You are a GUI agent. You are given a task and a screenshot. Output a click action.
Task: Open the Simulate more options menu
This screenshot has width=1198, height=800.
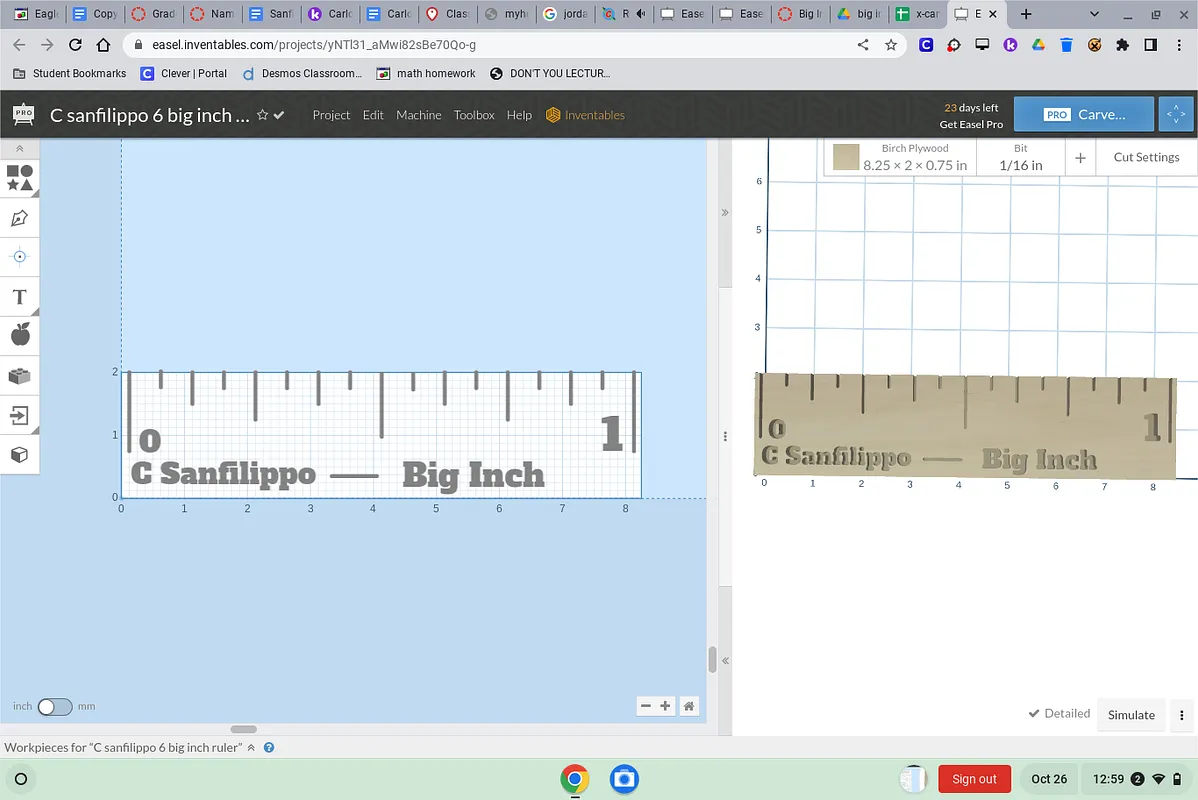pyautogui.click(x=1182, y=715)
